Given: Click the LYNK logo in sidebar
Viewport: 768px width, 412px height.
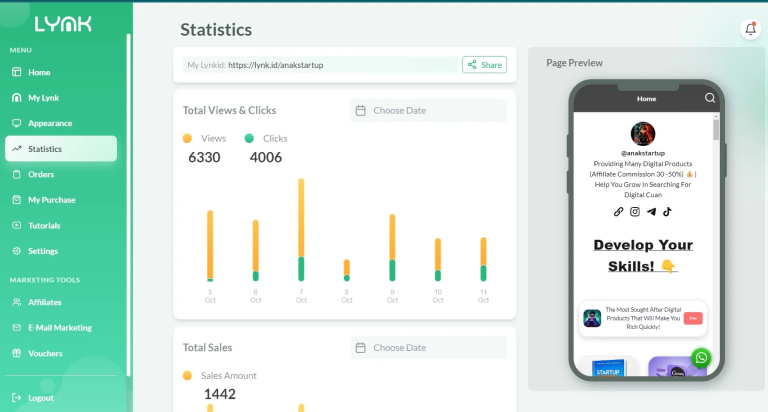Looking at the screenshot, I should [63, 24].
